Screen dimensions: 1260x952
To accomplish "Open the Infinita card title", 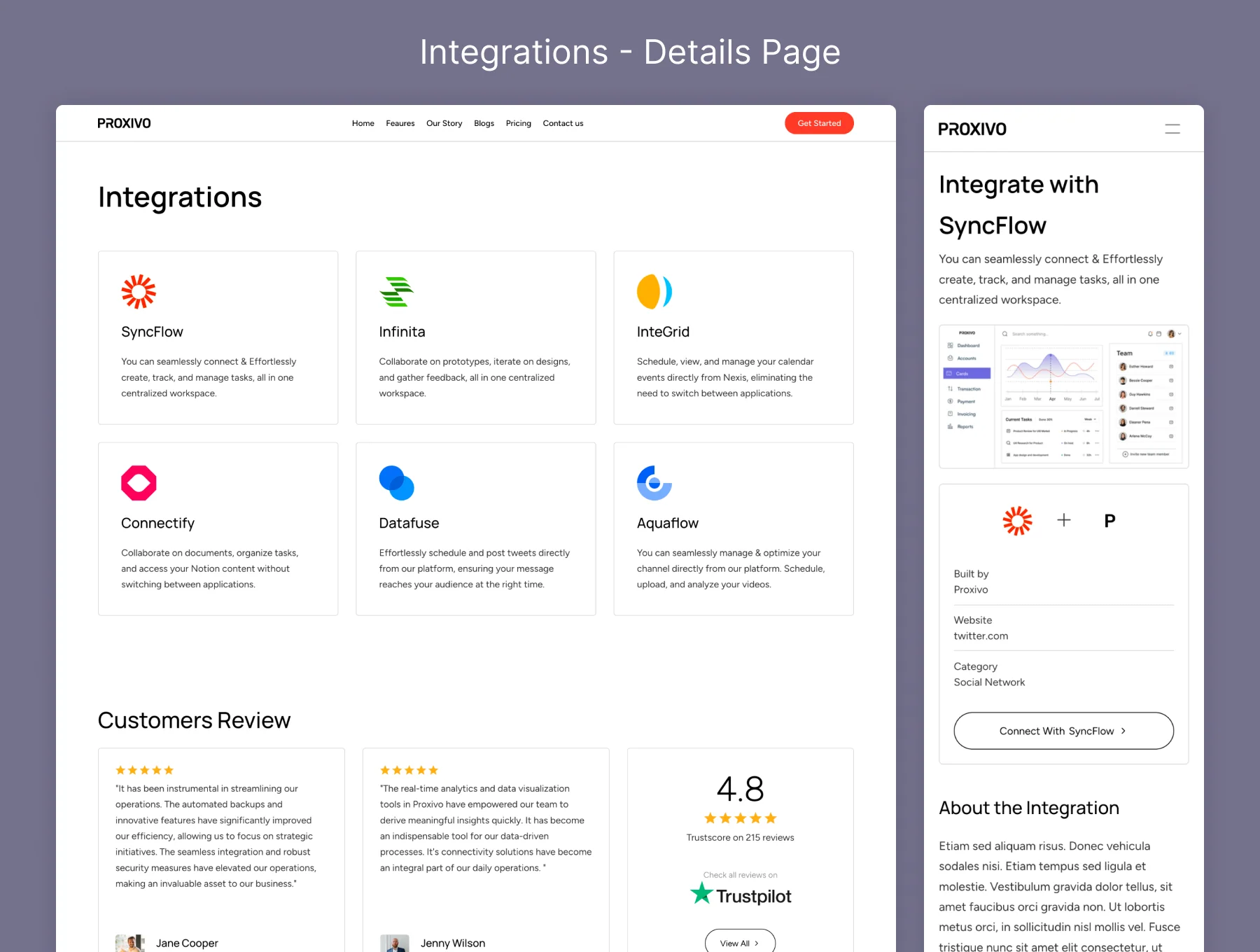I will click(x=402, y=332).
